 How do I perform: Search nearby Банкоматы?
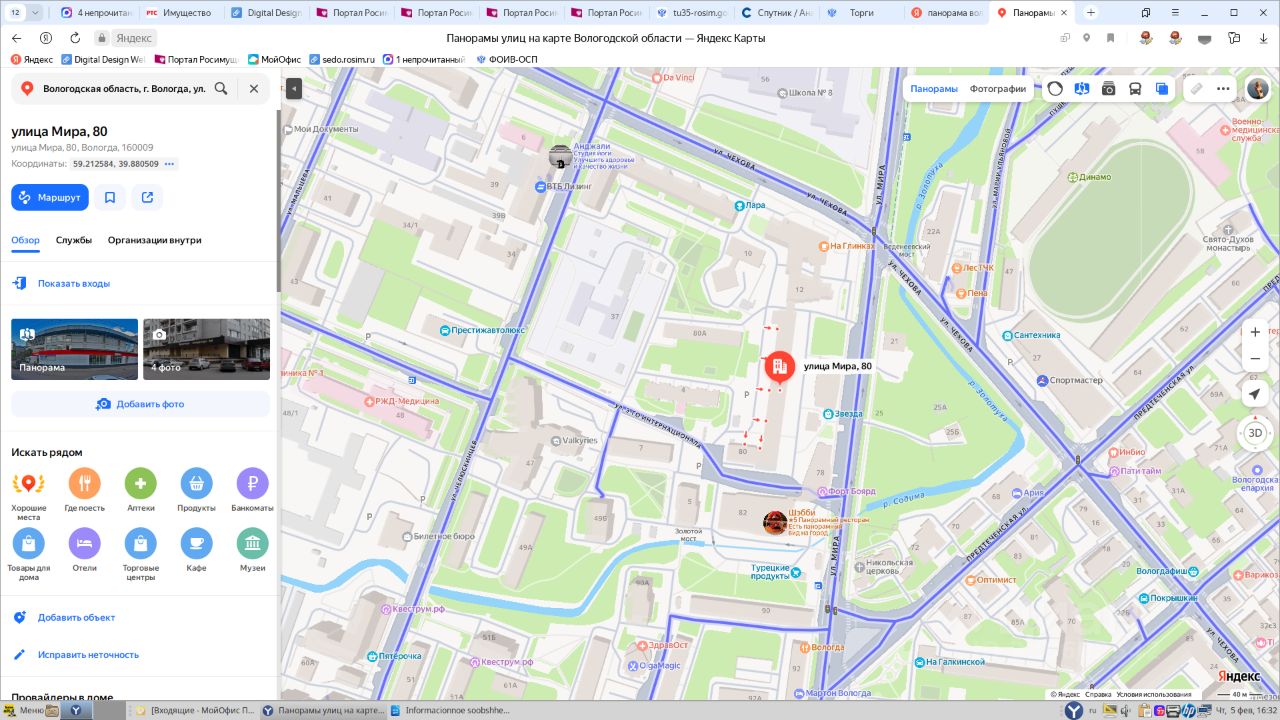point(252,491)
